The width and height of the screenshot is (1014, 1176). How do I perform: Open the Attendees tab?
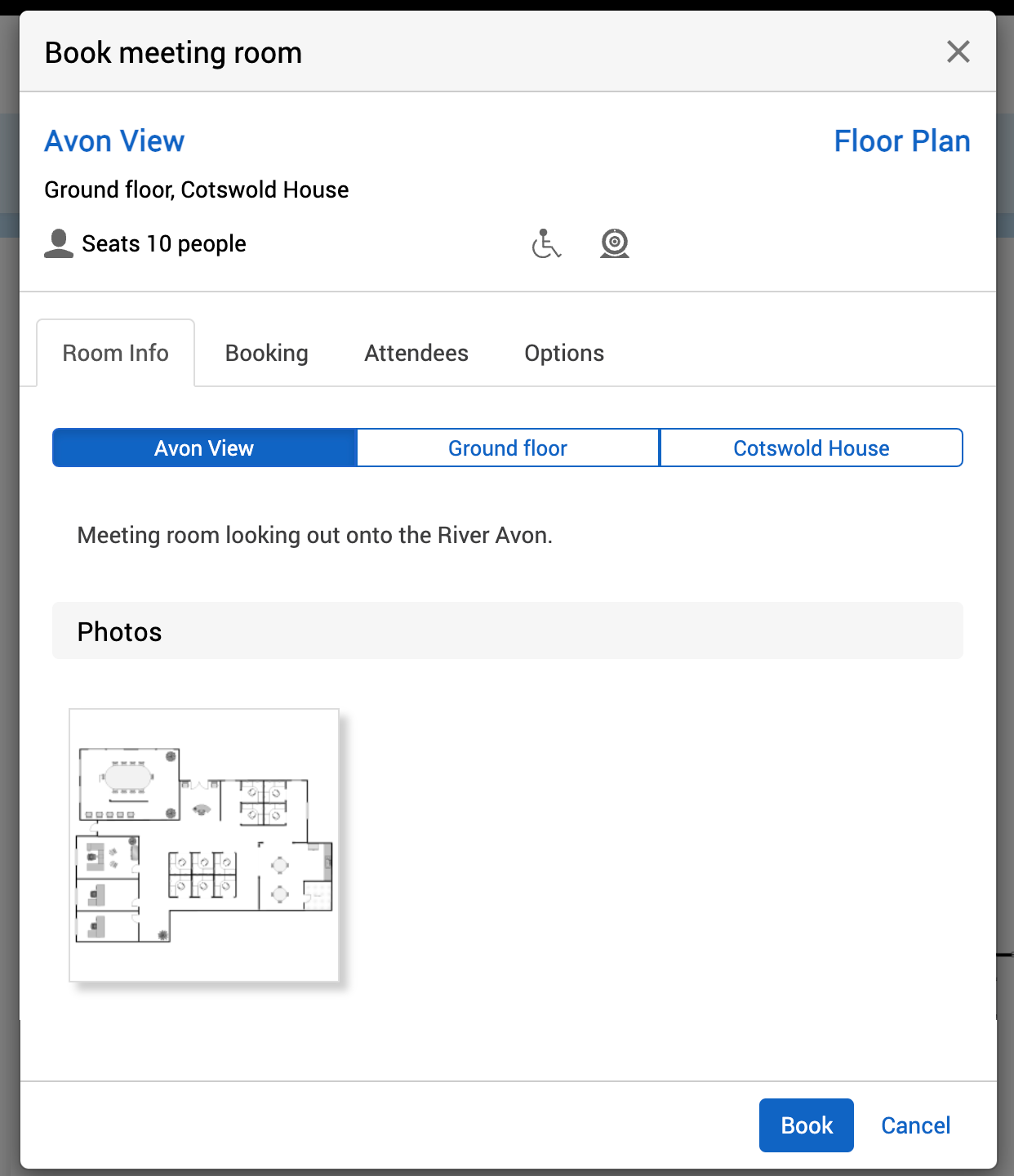(416, 353)
